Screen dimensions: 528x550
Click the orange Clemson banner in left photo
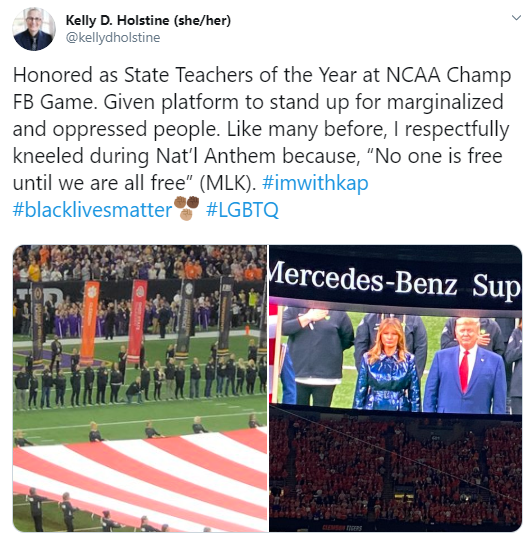pos(90,323)
